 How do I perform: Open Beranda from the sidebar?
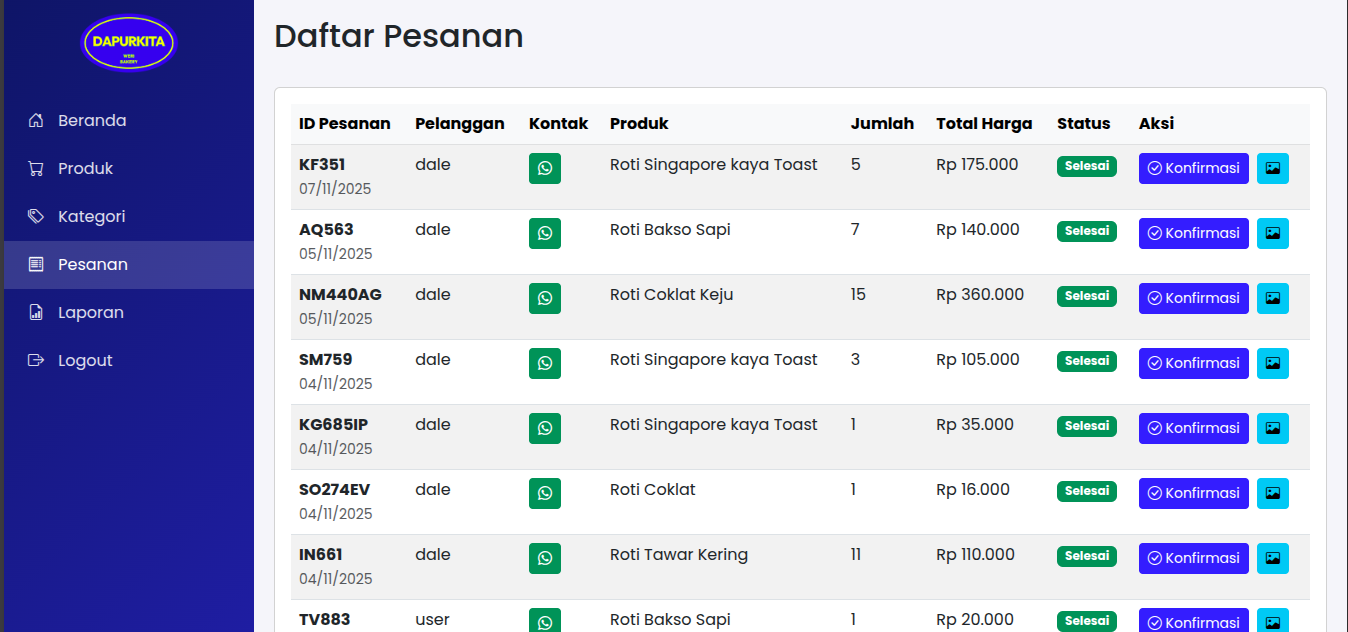pyautogui.click(x=129, y=121)
